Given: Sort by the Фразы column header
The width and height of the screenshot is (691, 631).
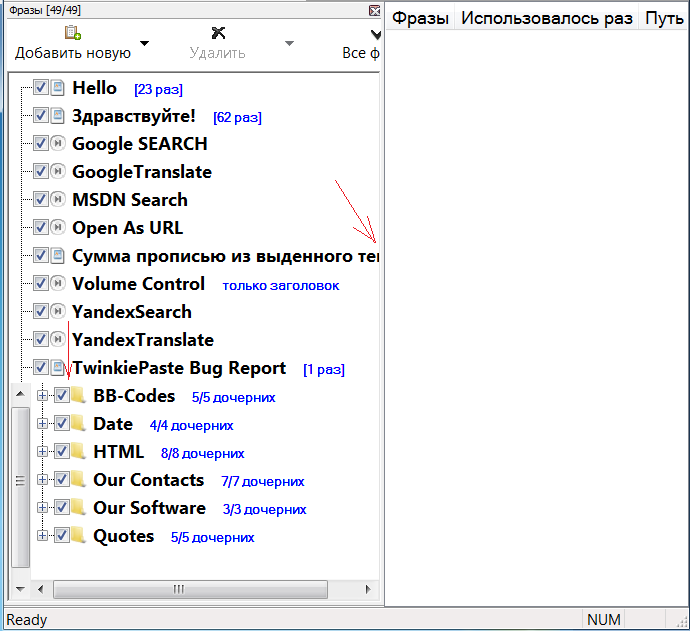Looking at the screenshot, I should coord(420,19).
